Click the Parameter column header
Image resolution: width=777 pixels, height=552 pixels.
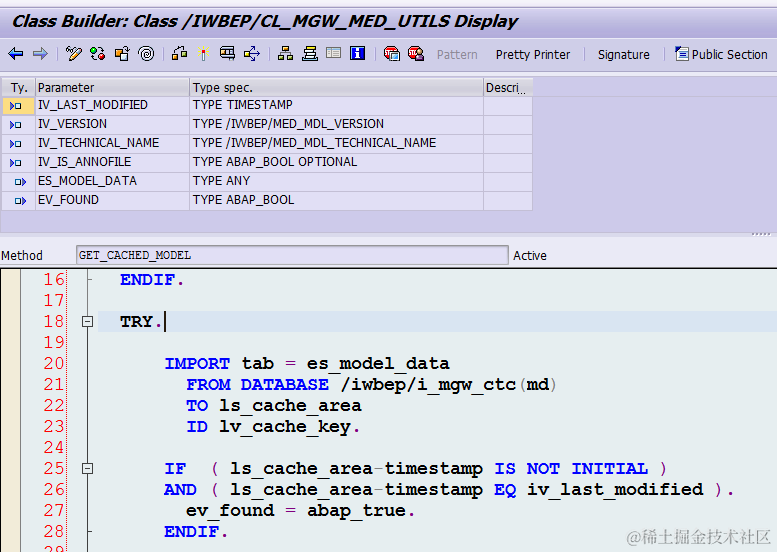pos(112,88)
